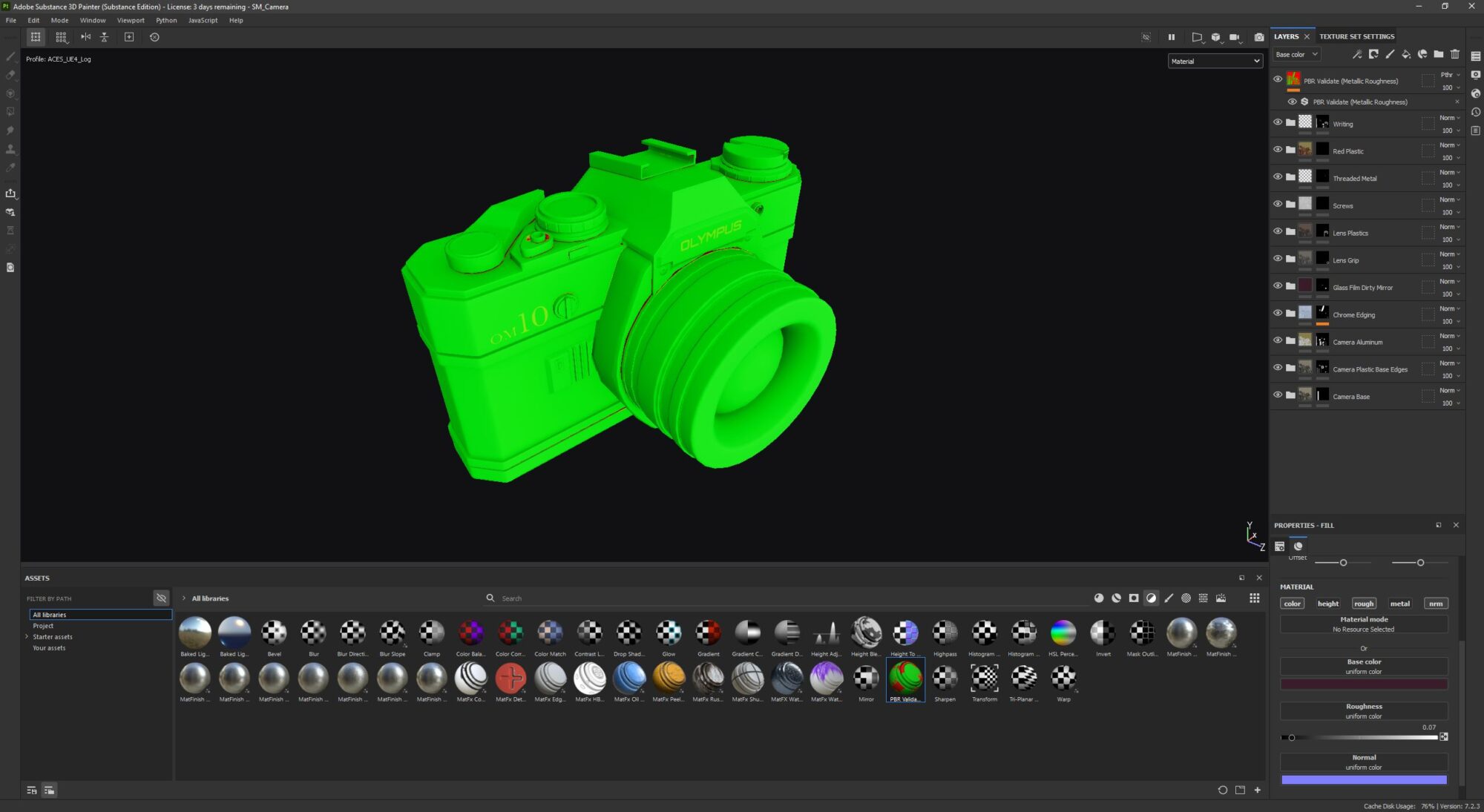This screenshot has width=1484, height=812.
Task: Hide the Red Plastic layer
Action: pyautogui.click(x=1278, y=151)
